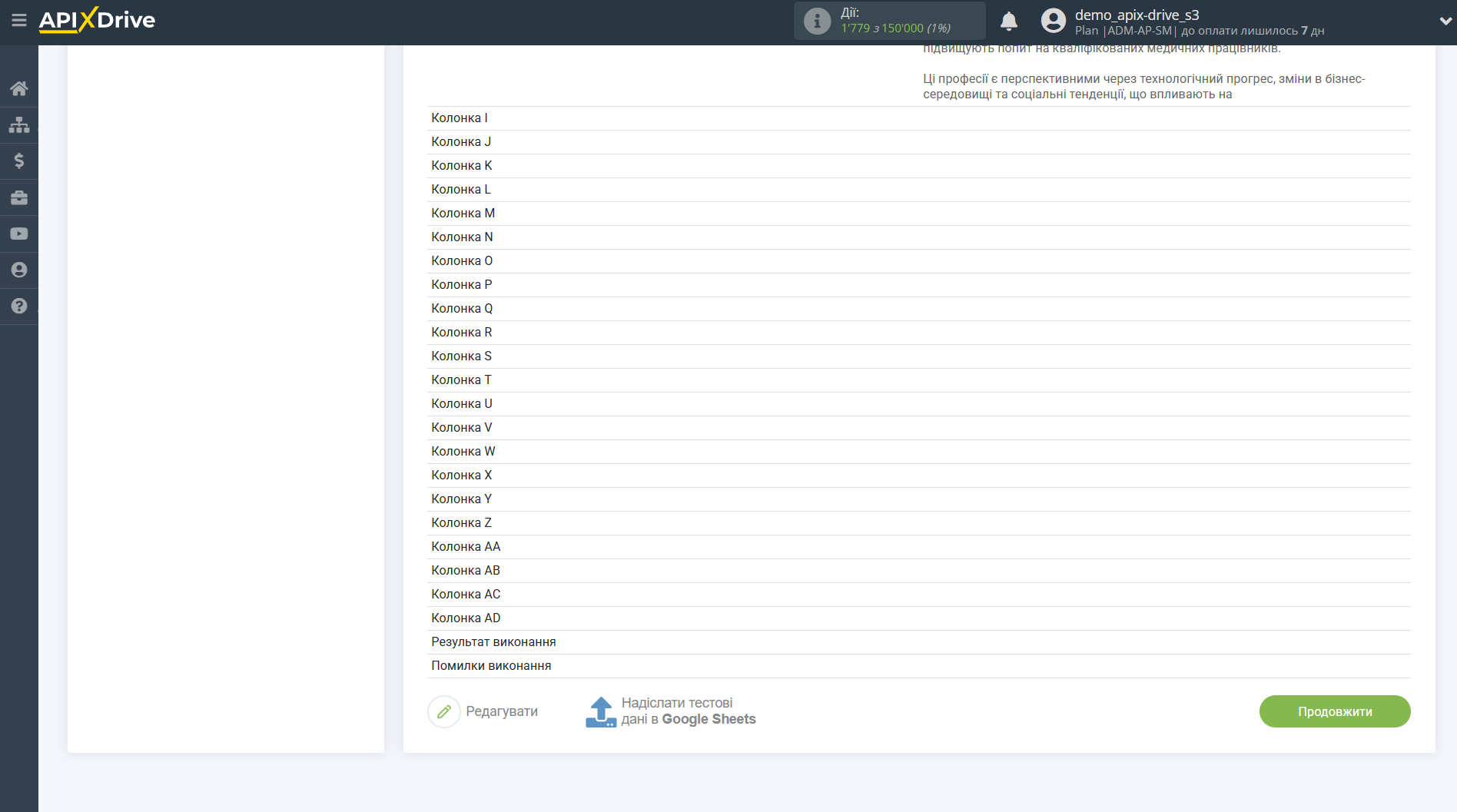Viewport: 1457px width, 812px height.
Task: Open the connections sitemap icon in sidebar
Action: pyautogui.click(x=19, y=124)
